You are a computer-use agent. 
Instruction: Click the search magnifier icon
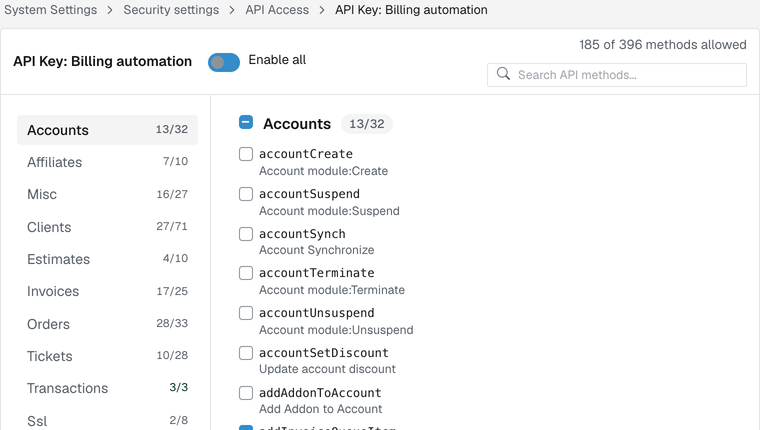click(503, 74)
